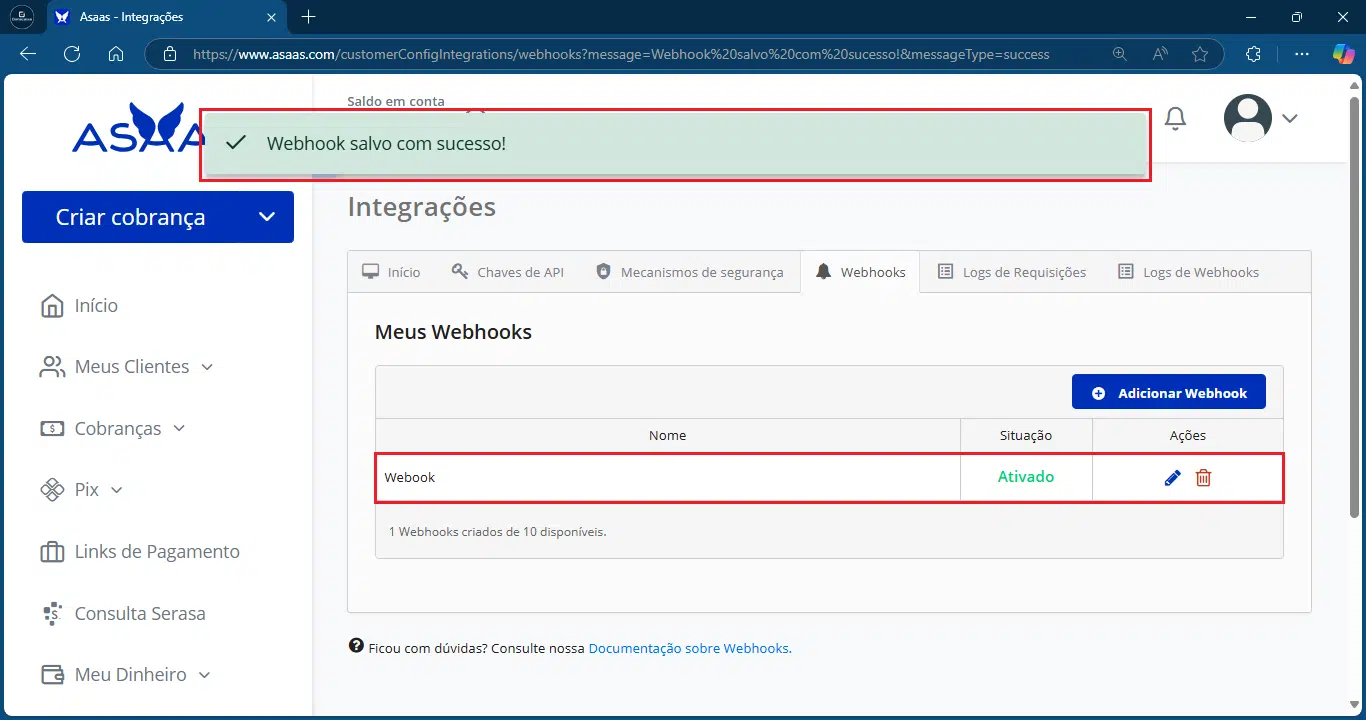
Task: Click the read aloud icon
Action: tap(1160, 54)
